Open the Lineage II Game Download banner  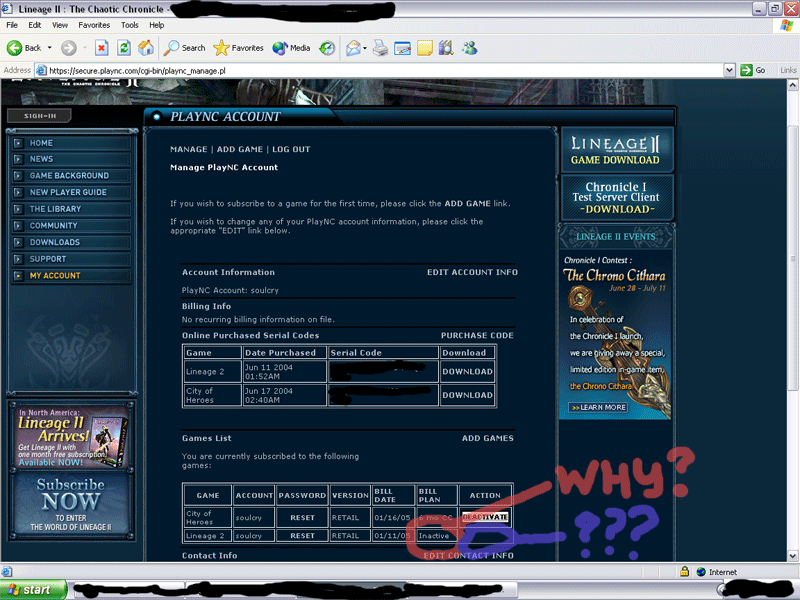(617, 151)
